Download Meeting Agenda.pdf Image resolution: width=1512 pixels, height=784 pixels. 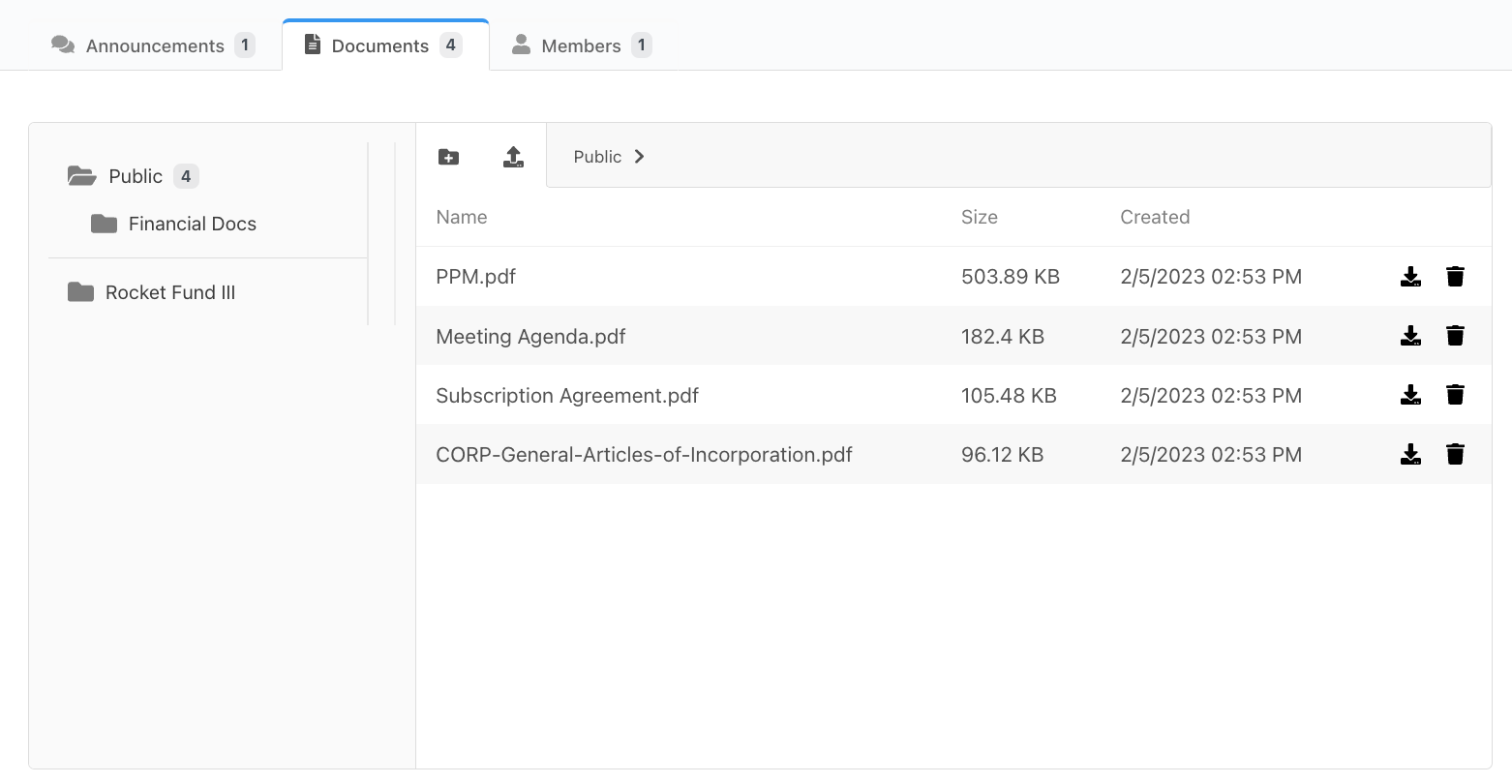(1410, 336)
